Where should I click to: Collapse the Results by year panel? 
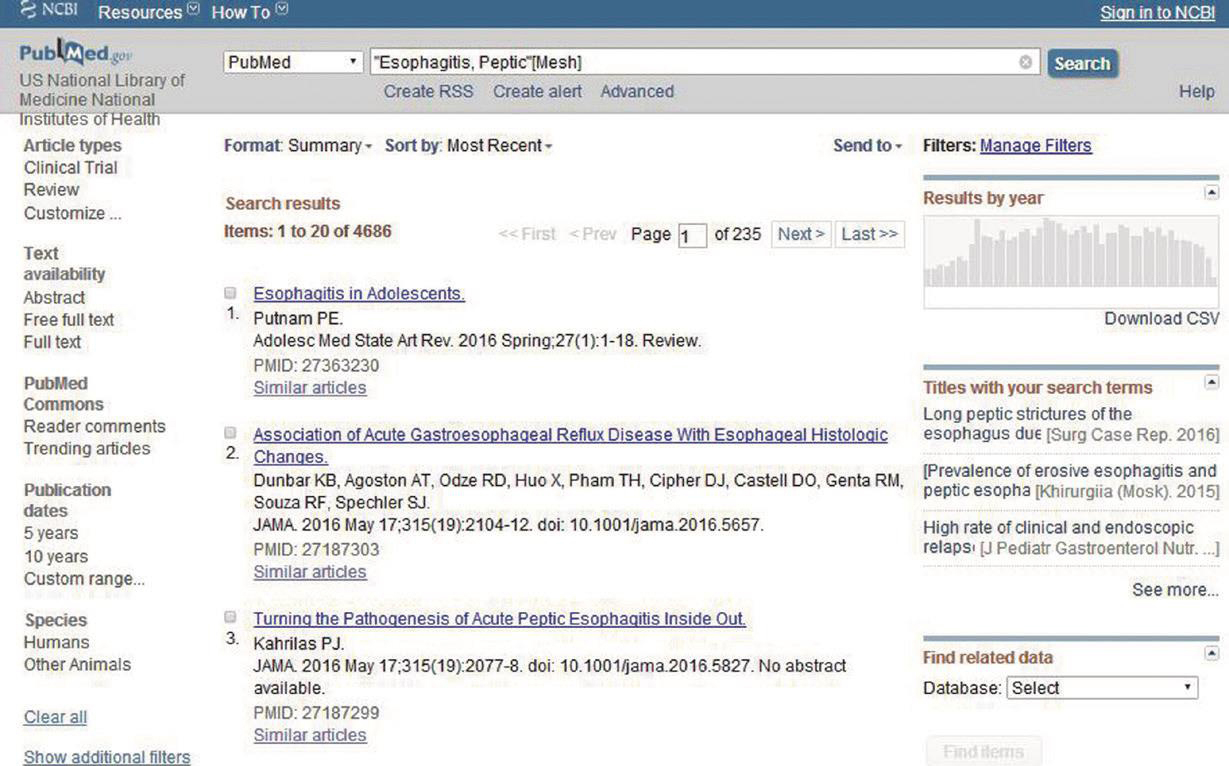click(1211, 192)
